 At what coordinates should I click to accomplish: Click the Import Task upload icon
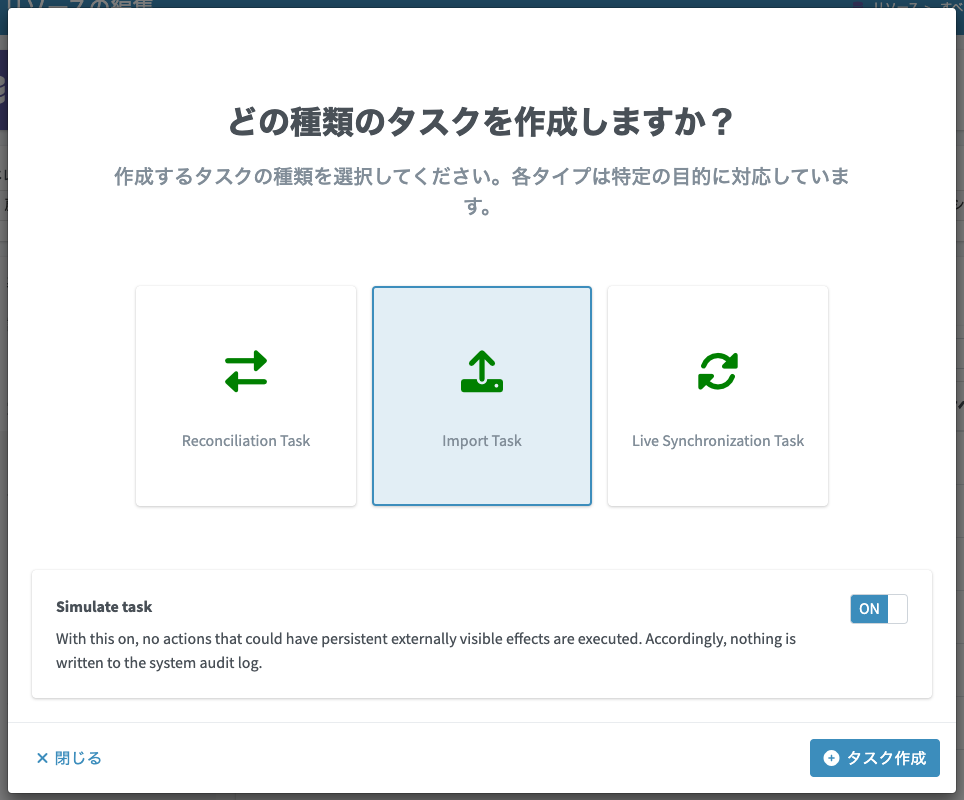[482, 371]
